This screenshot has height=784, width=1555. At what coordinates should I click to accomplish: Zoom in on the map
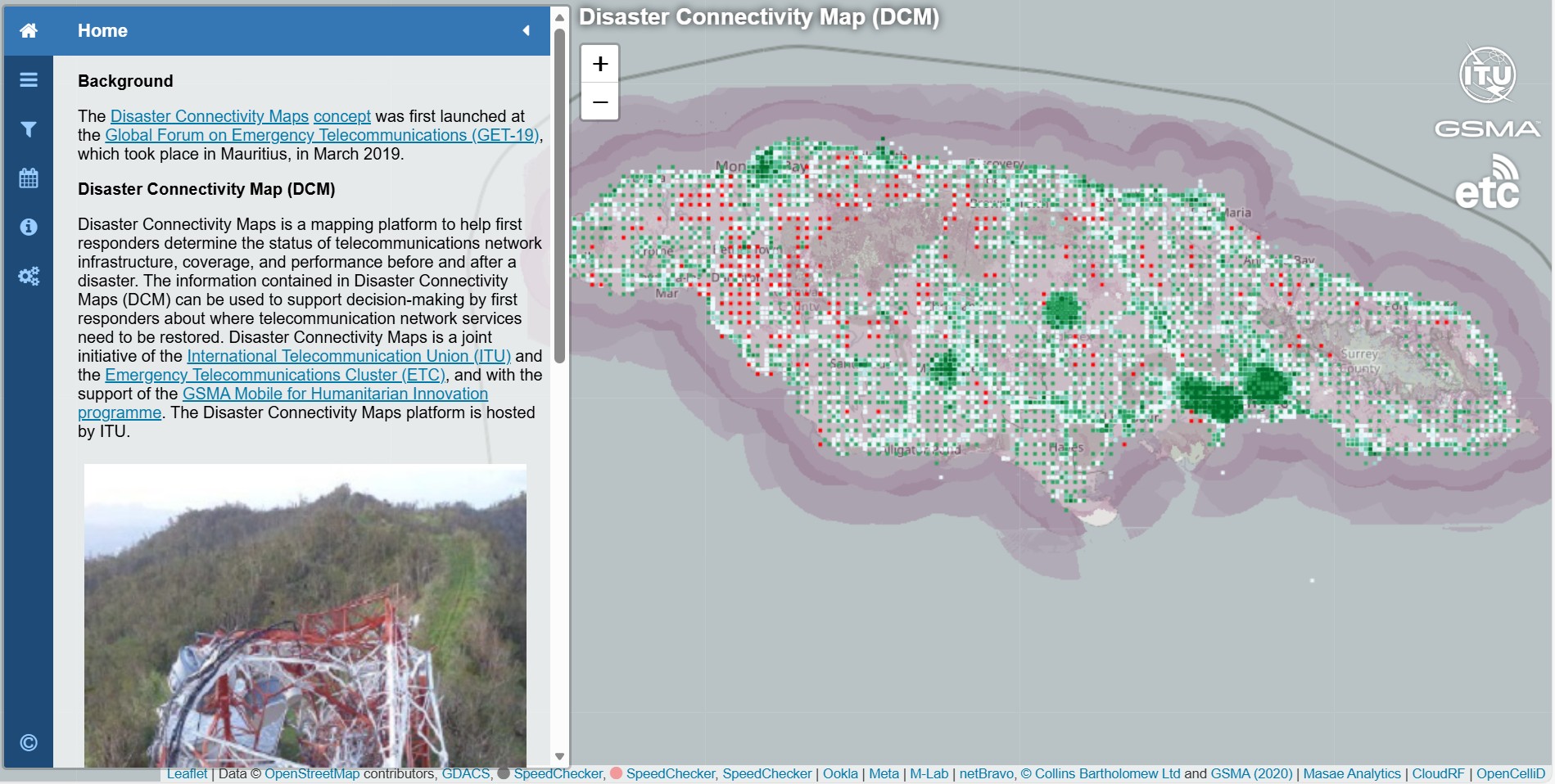pyautogui.click(x=600, y=64)
